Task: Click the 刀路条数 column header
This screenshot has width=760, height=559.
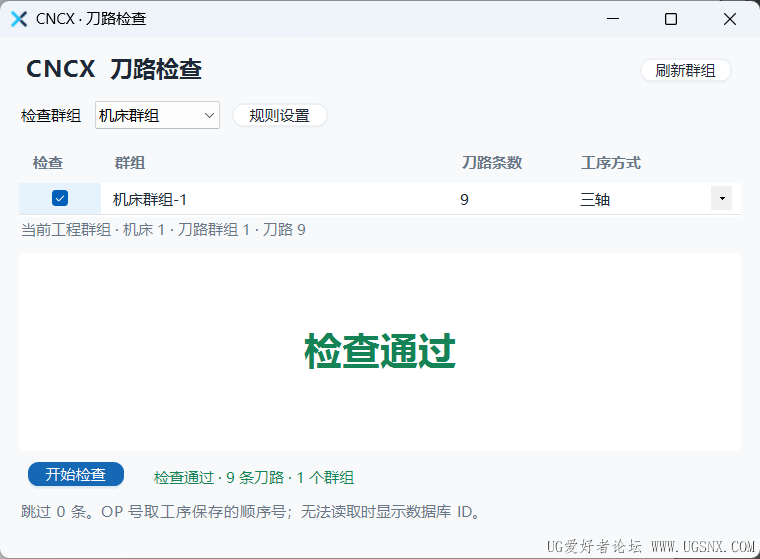Action: pos(491,162)
